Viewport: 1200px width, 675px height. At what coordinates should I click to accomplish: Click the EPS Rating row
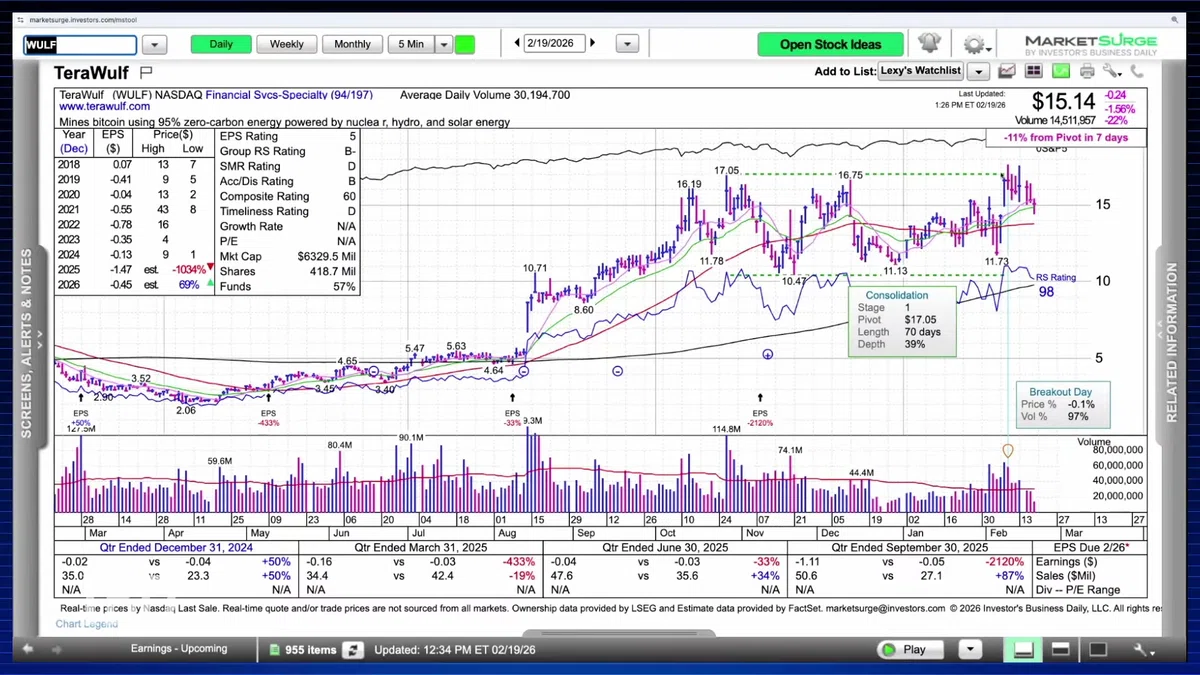coord(288,136)
